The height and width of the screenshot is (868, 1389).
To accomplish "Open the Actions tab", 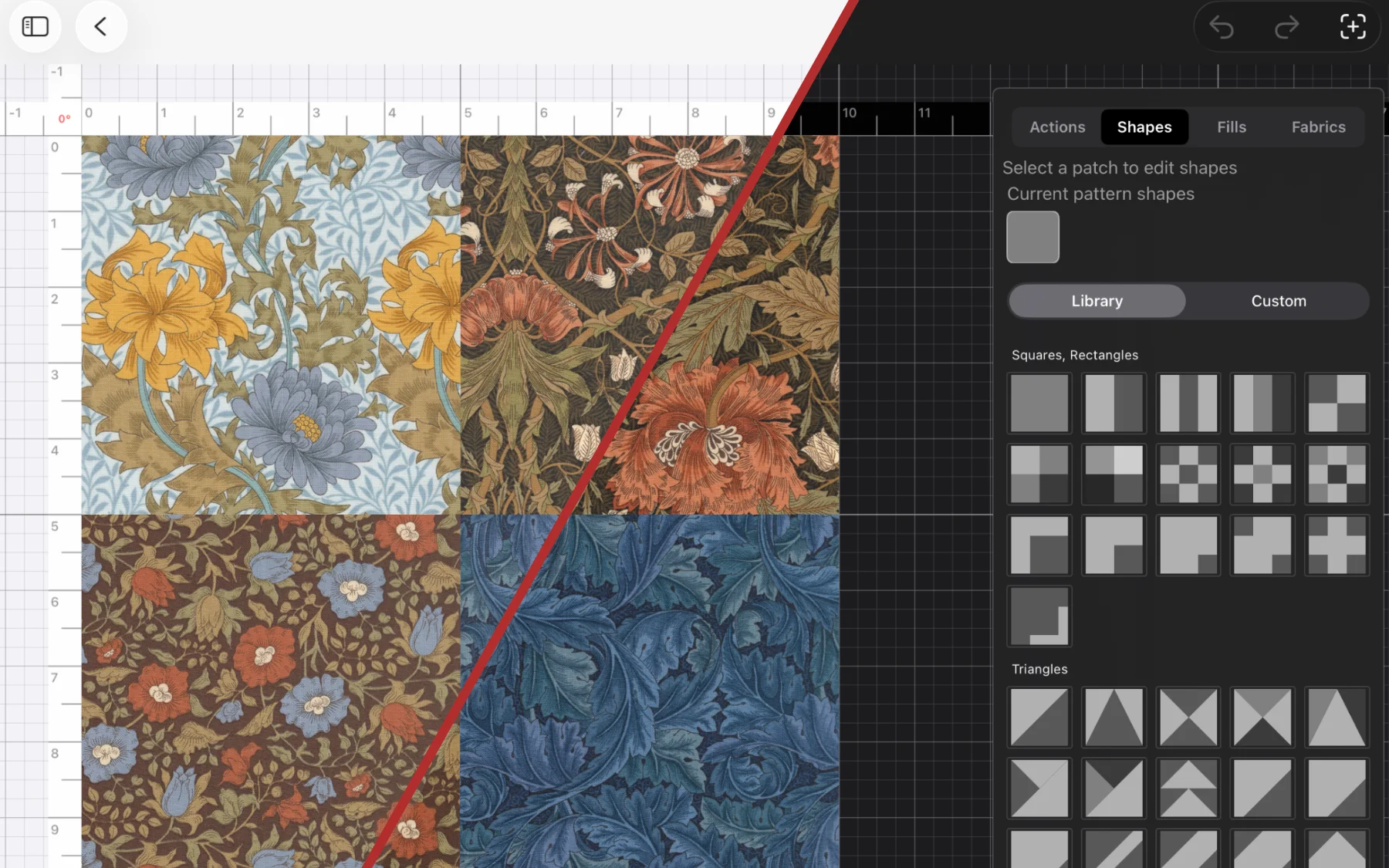I will (x=1057, y=127).
